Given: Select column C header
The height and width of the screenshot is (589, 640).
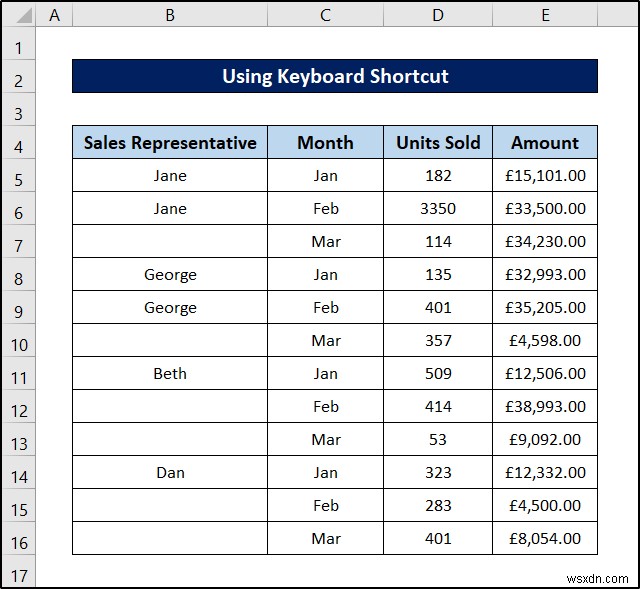Looking at the screenshot, I should click(325, 16).
